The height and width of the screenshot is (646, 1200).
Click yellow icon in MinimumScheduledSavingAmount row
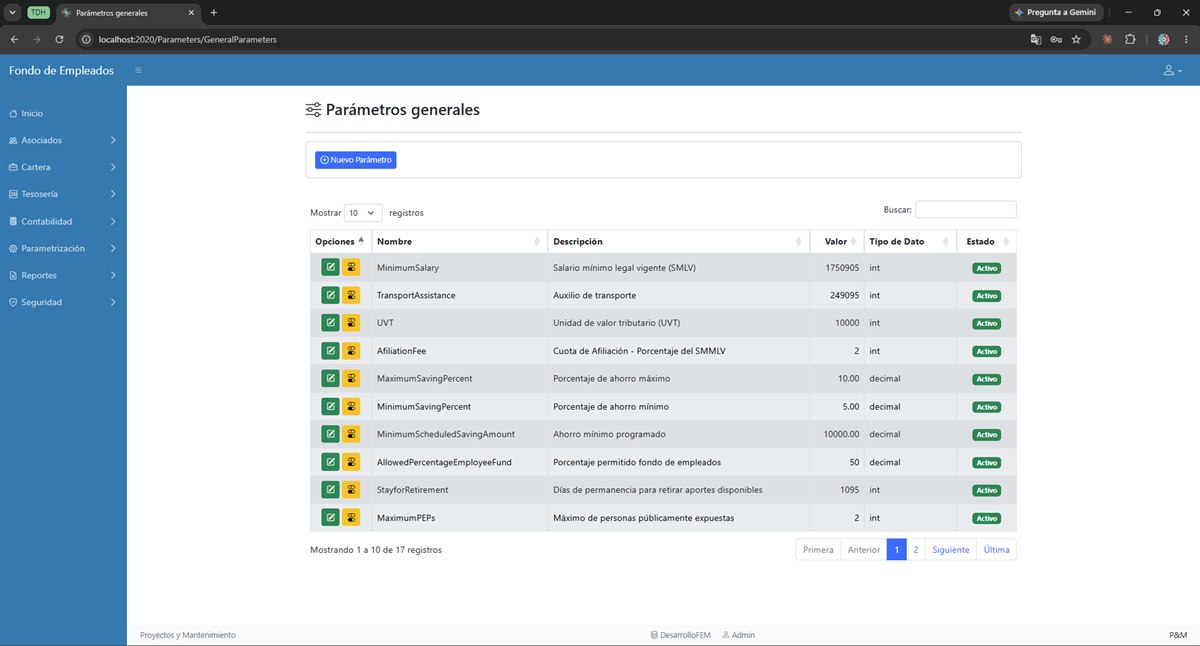(x=351, y=434)
